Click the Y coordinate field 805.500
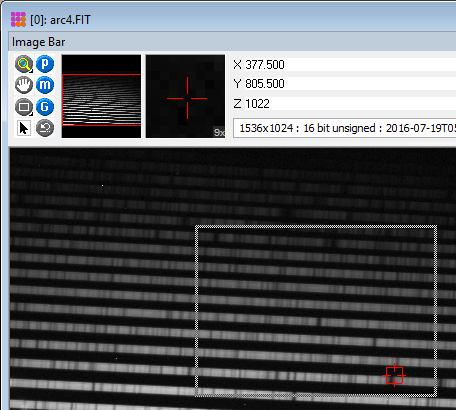Screen dimensions: 456x410 (x=350, y=84)
